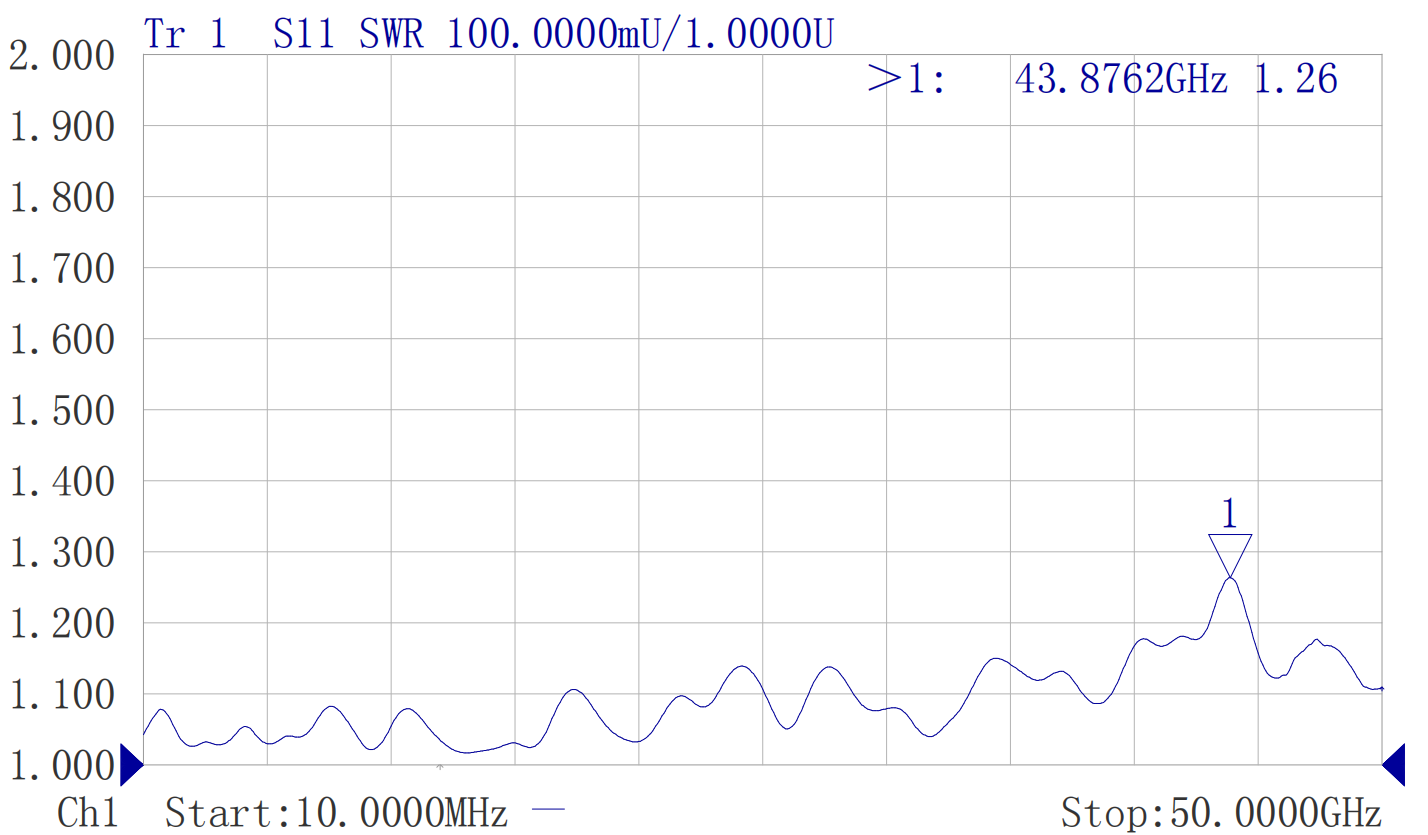Click the dash indicator after the start frequency
The height and width of the screenshot is (835, 1428).
pyautogui.click(x=549, y=809)
